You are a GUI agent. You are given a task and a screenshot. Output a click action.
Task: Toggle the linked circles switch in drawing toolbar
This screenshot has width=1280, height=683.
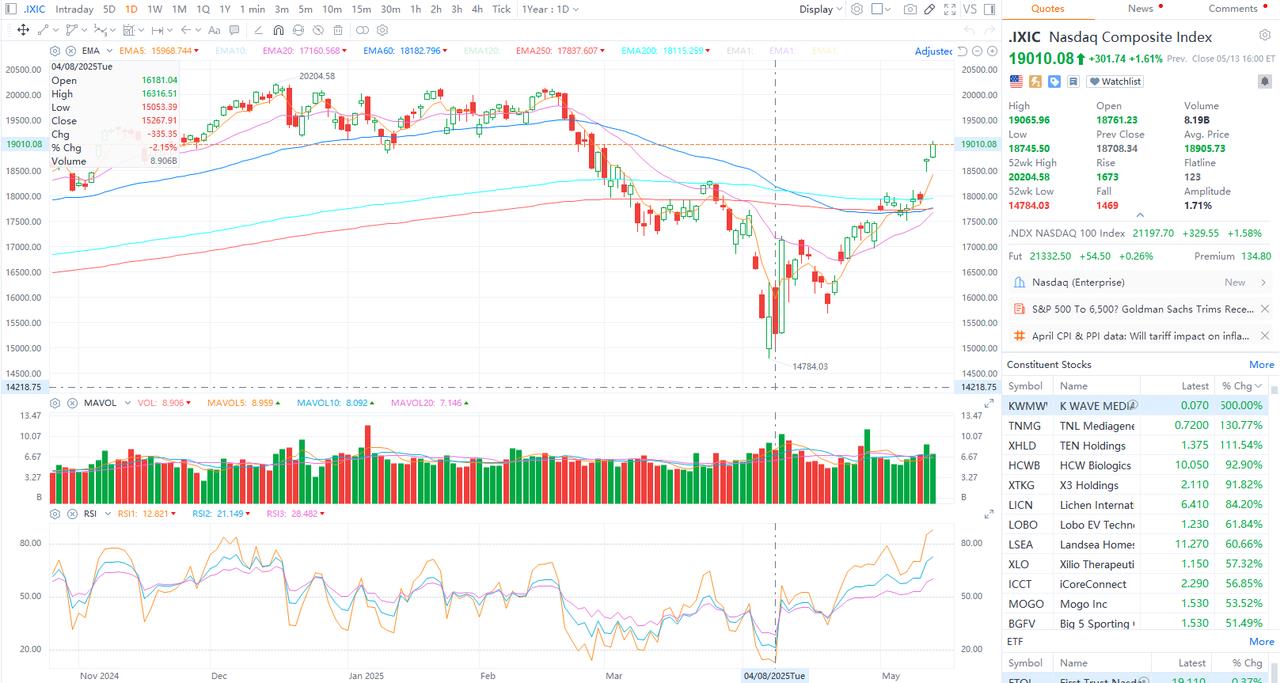pyautogui.click(x=362, y=30)
